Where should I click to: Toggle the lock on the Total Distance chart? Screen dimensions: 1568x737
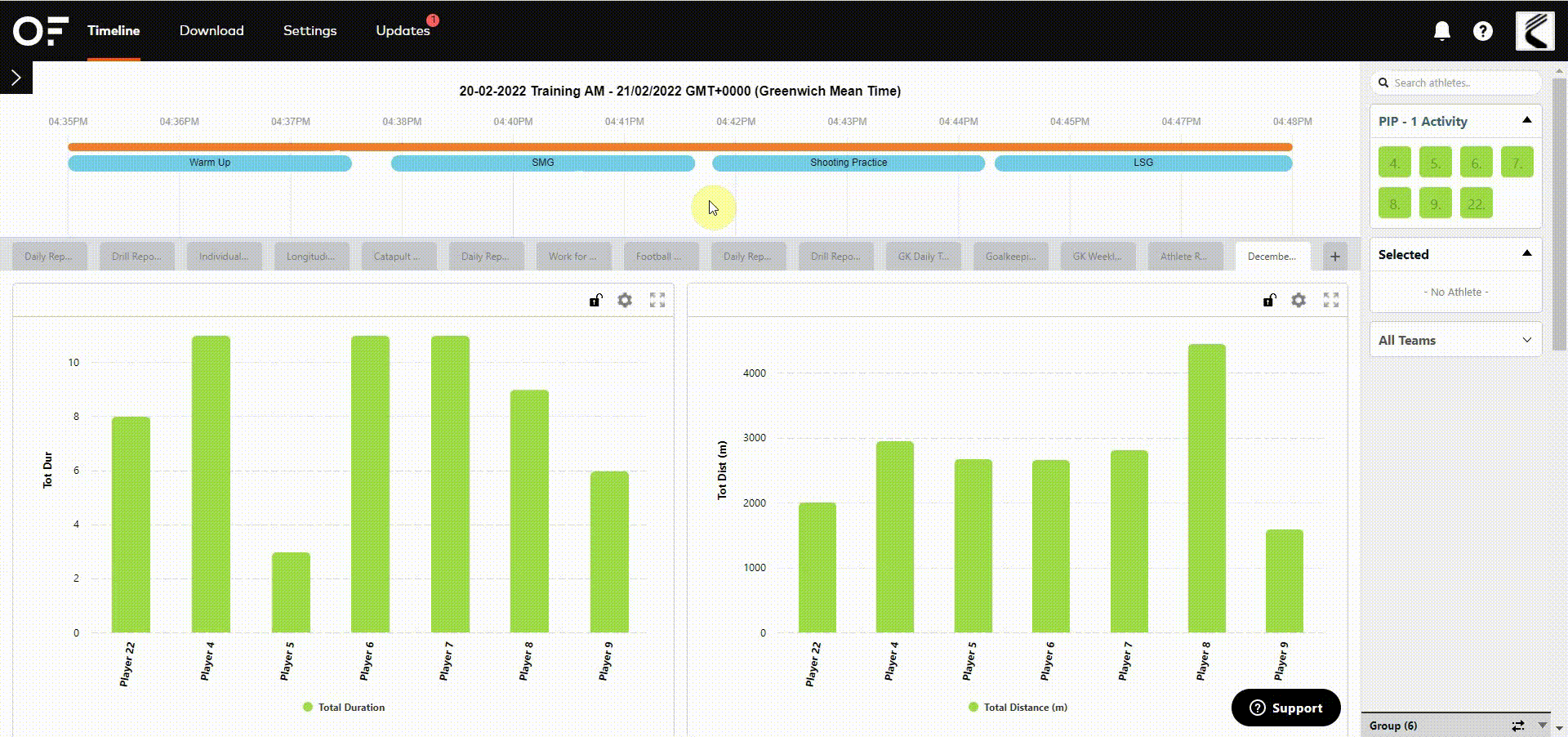[1268, 300]
